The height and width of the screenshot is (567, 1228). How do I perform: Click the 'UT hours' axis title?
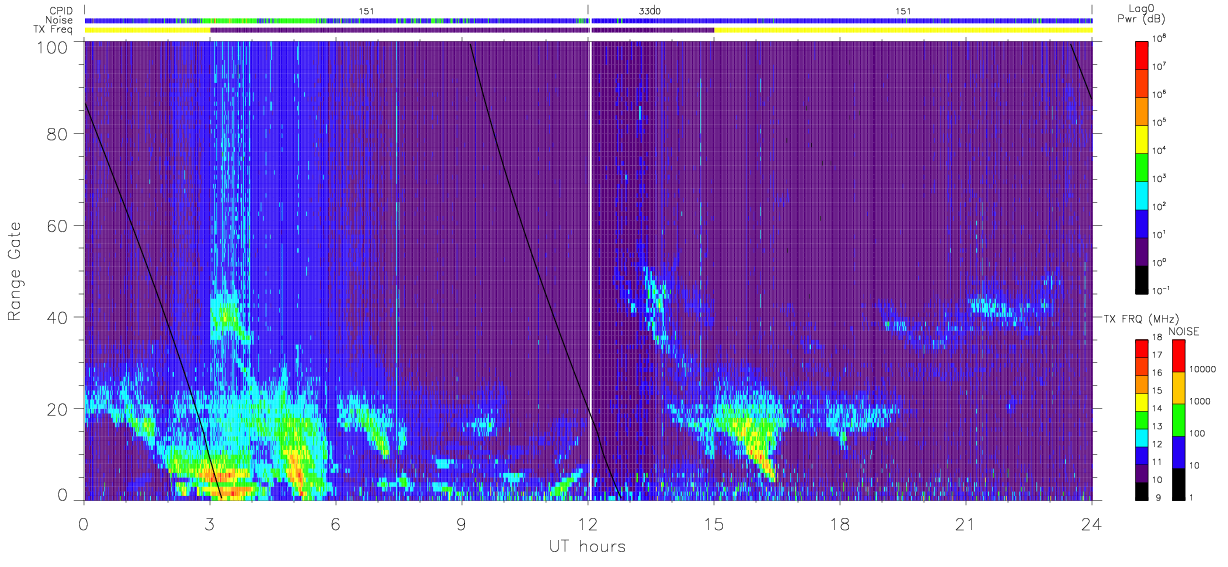pyautogui.click(x=586, y=546)
